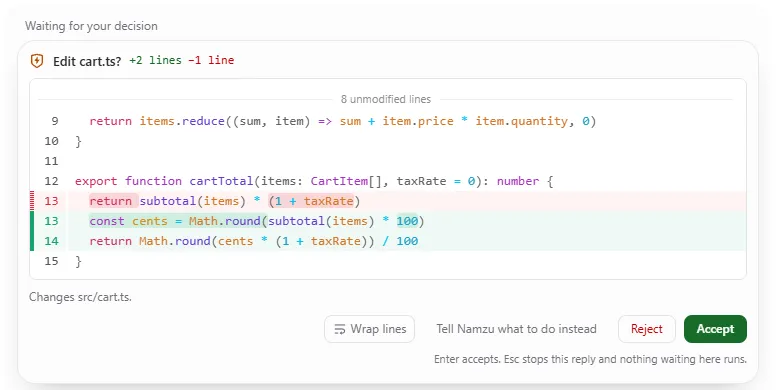Toggle the Wrap lines button
The image size is (780, 390).
(369, 329)
